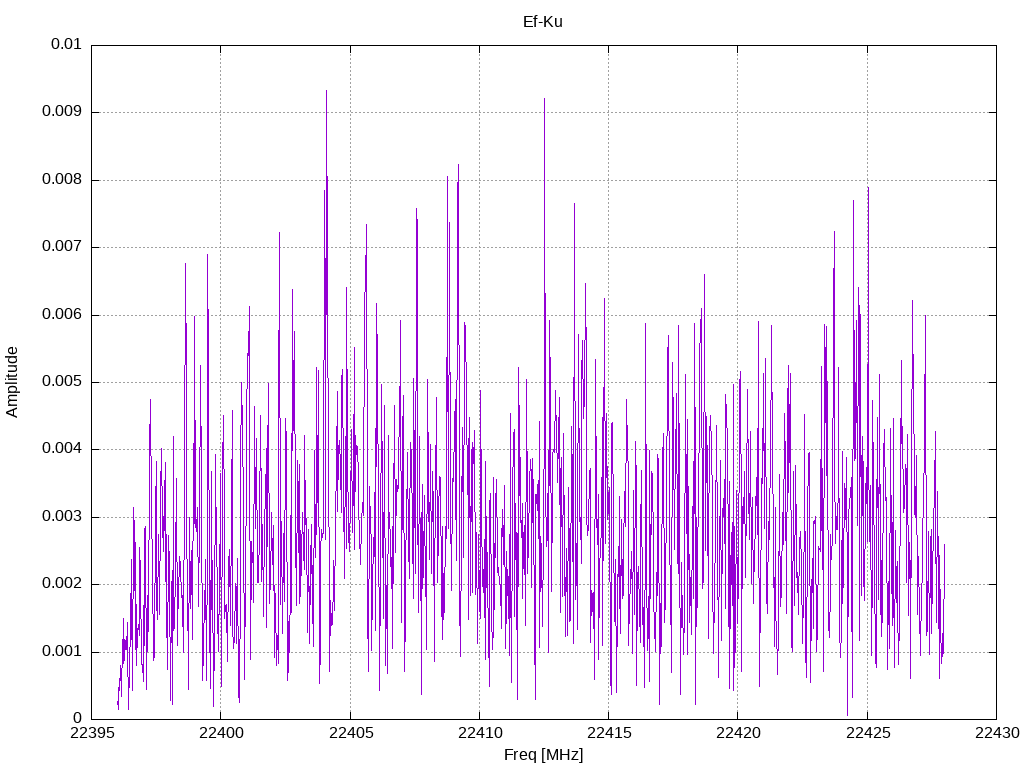Click the x-axis tick label 22410

point(480,733)
